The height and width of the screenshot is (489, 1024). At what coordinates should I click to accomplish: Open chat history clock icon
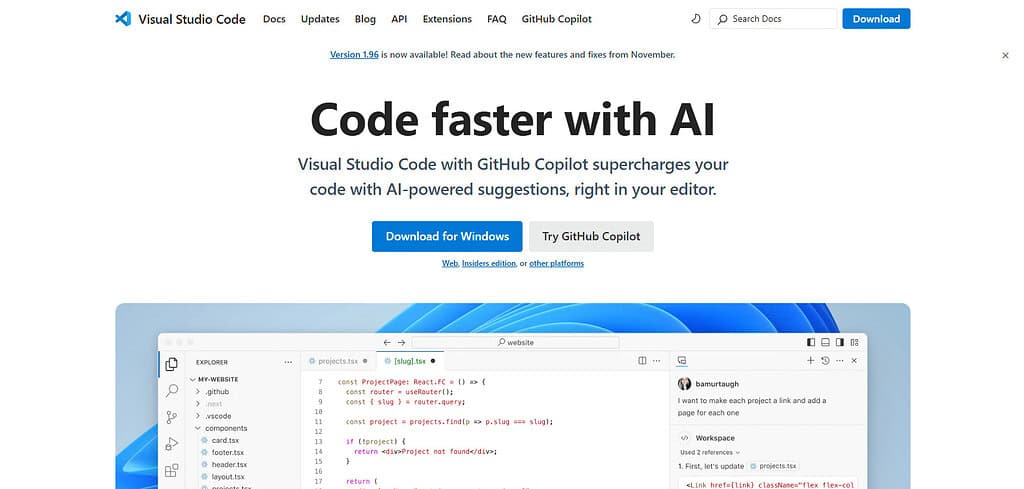(x=825, y=360)
